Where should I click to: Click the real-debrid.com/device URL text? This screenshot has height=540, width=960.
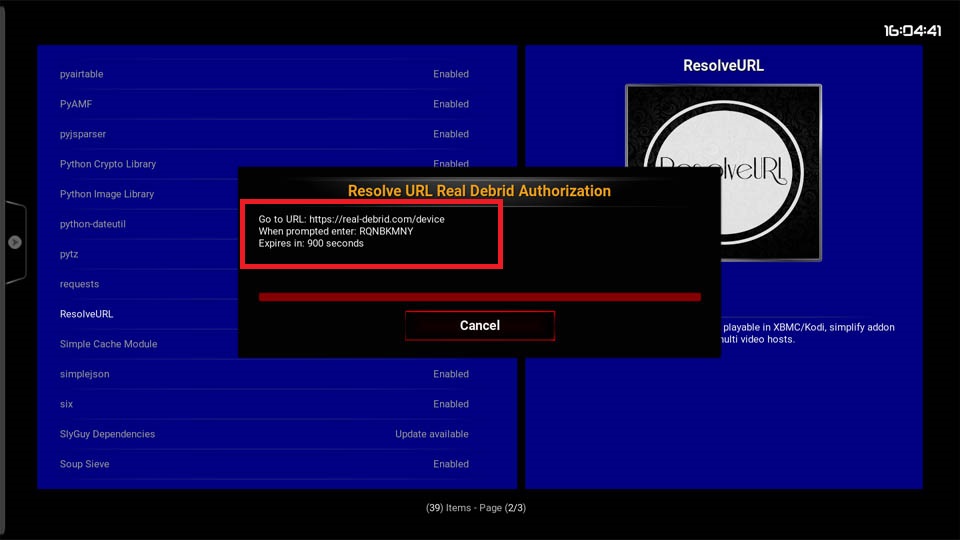(x=377, y=219)
